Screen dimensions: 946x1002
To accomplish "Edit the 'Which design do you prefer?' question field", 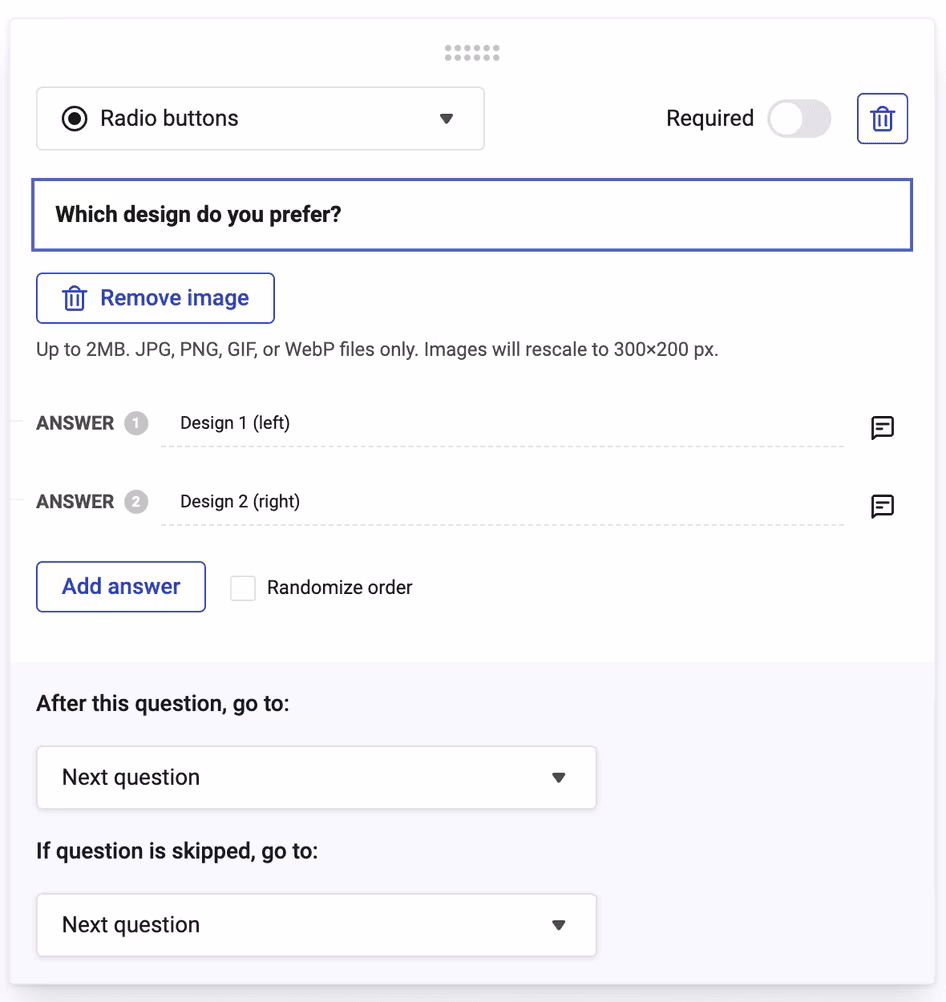I will point(472,215).
